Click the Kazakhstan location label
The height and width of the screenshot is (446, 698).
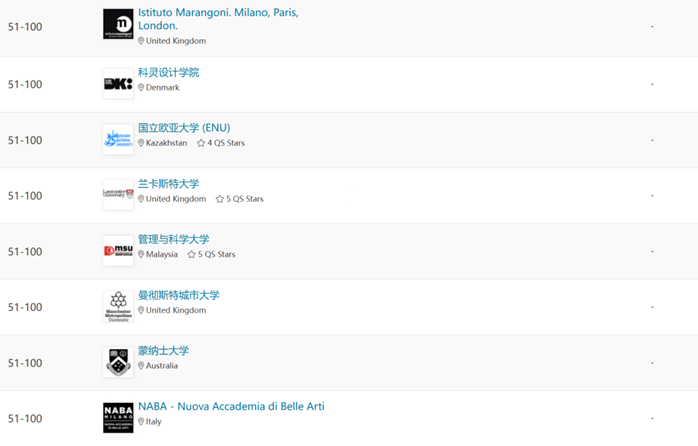[166, 143]
